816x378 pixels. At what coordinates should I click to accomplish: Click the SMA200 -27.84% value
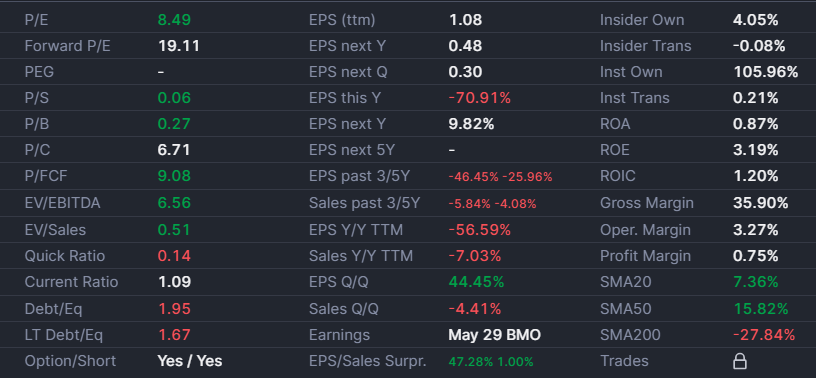[x=764, y=335]
